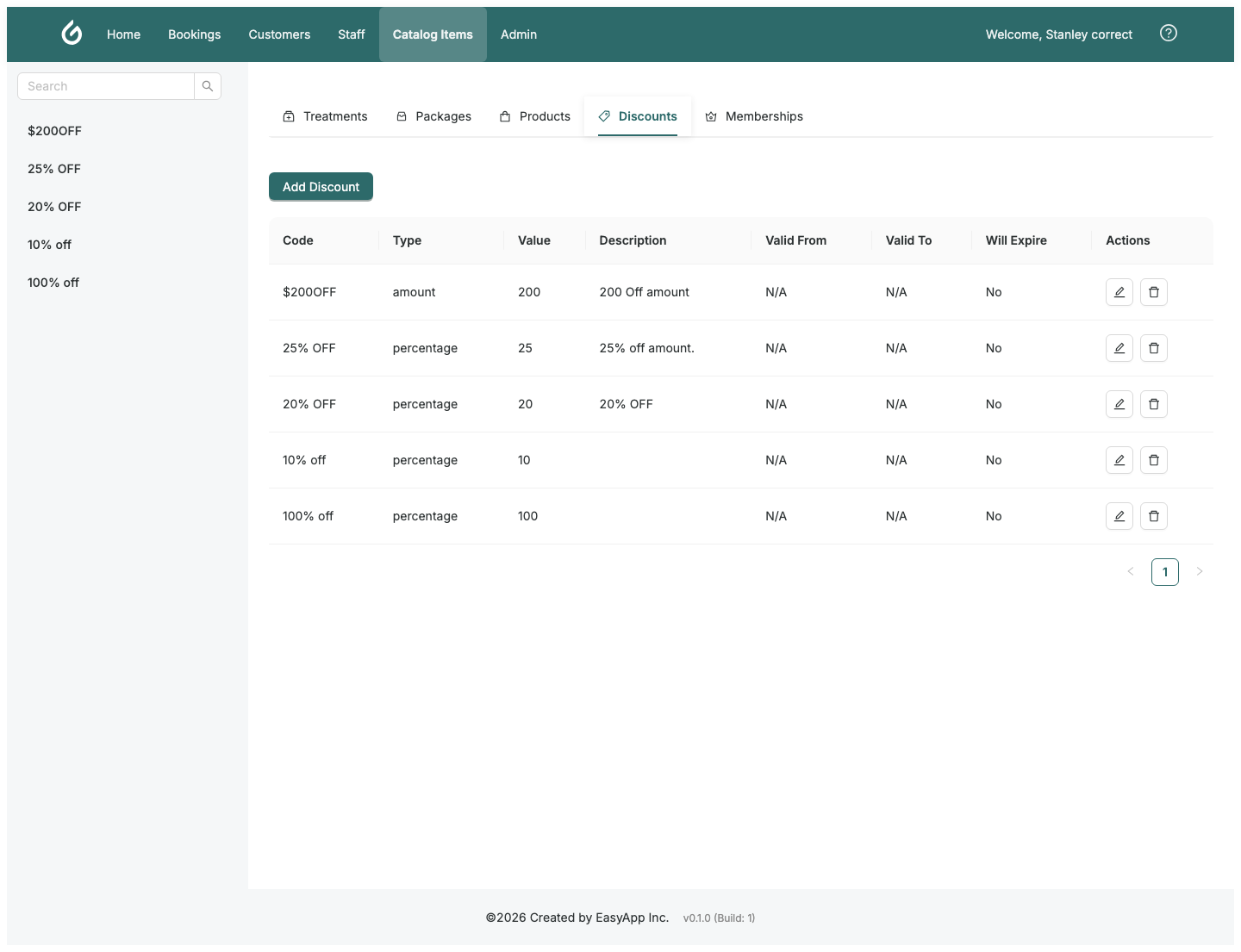The width and height of the screenshot is (1241, 952).
Task: Delete the 100% off discount
Action: (1154, 516)
